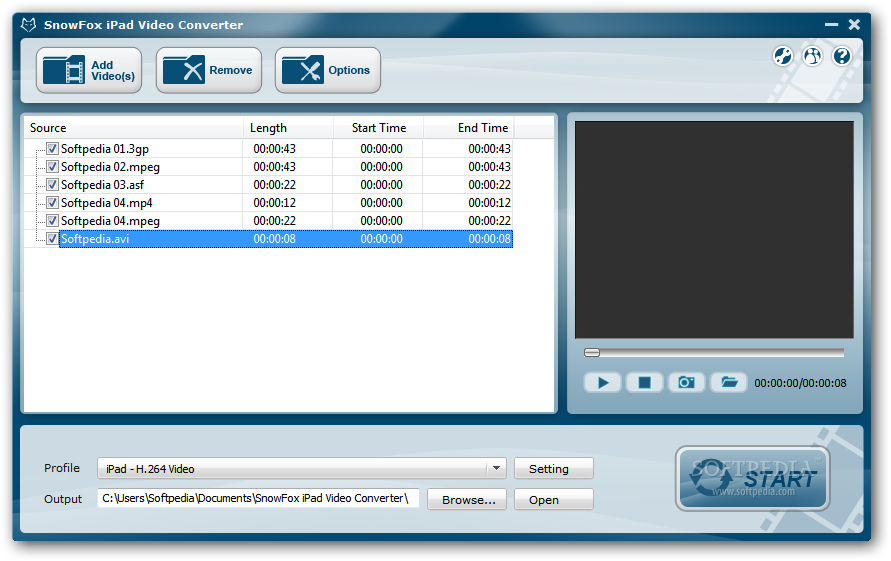Click Start Time of Softpedia 03.asf

[381, 185]
